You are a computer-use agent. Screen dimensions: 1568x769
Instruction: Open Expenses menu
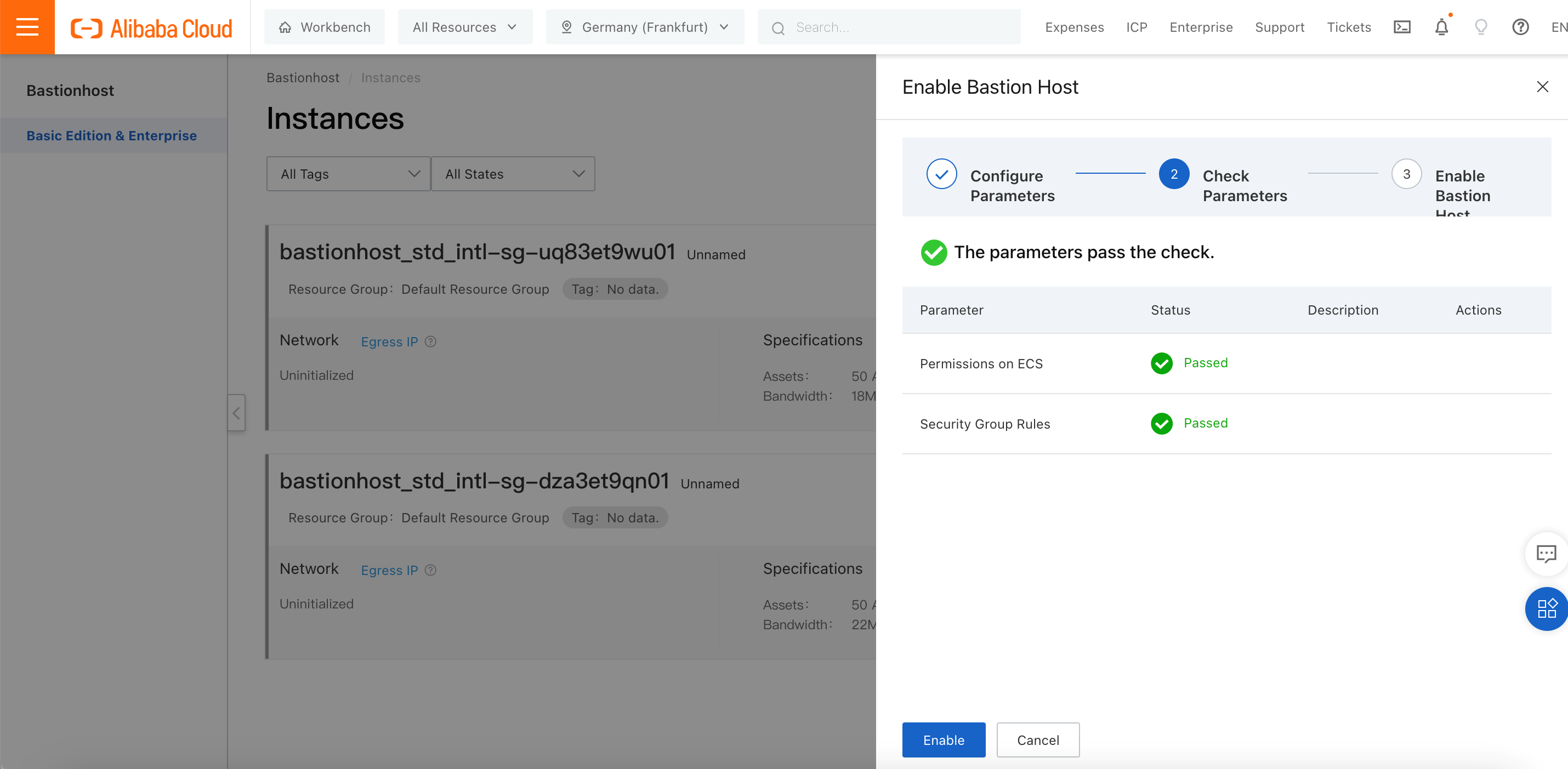tap(1075, 27)
